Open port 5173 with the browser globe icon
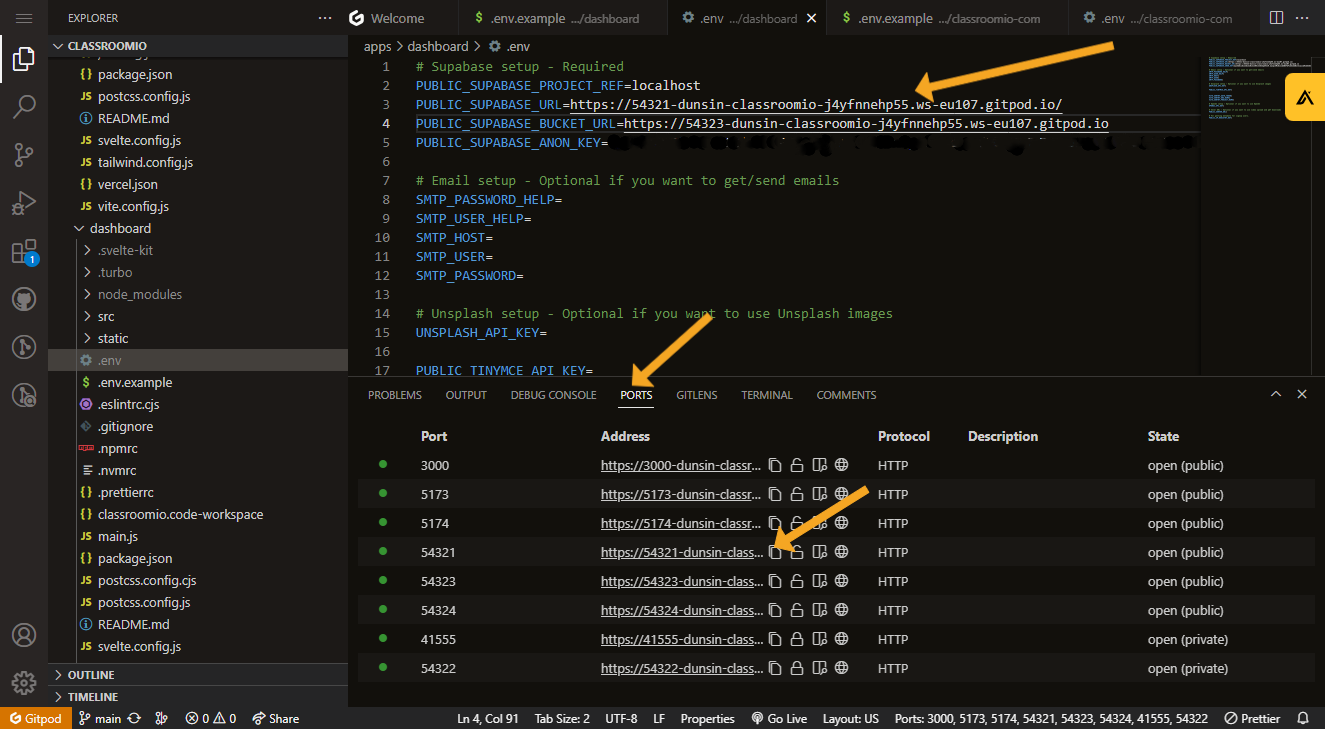The width and height of the screenshot is (1325, 729). click(843, 493)
